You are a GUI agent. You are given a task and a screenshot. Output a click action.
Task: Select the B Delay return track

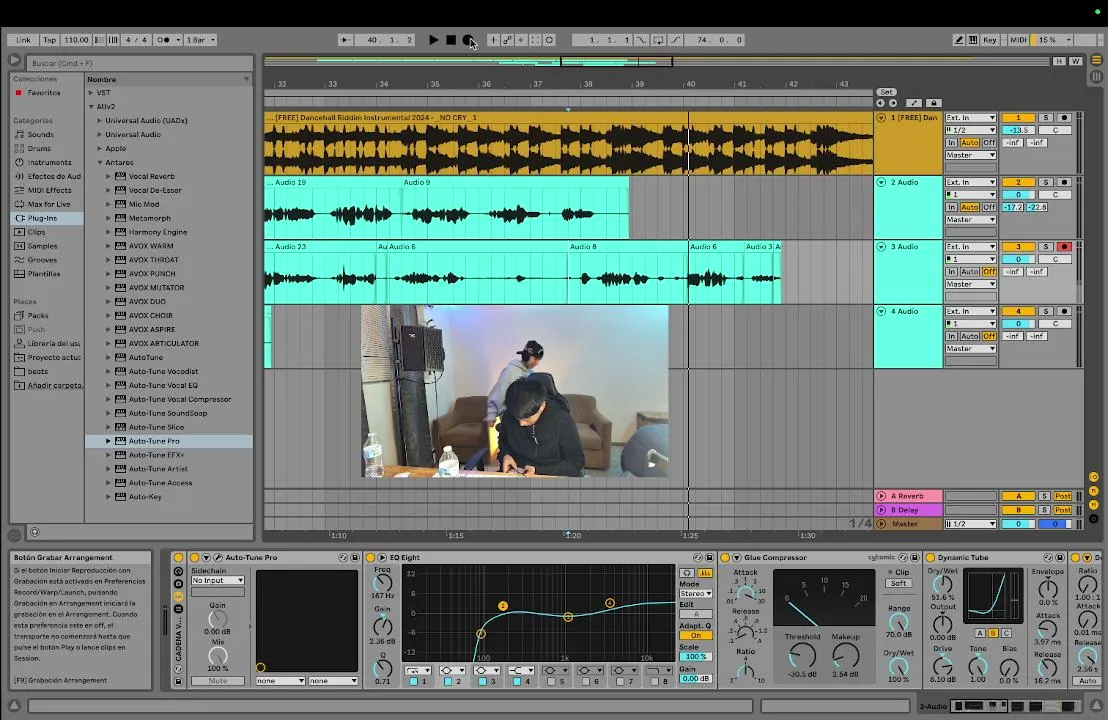(908, 510)
